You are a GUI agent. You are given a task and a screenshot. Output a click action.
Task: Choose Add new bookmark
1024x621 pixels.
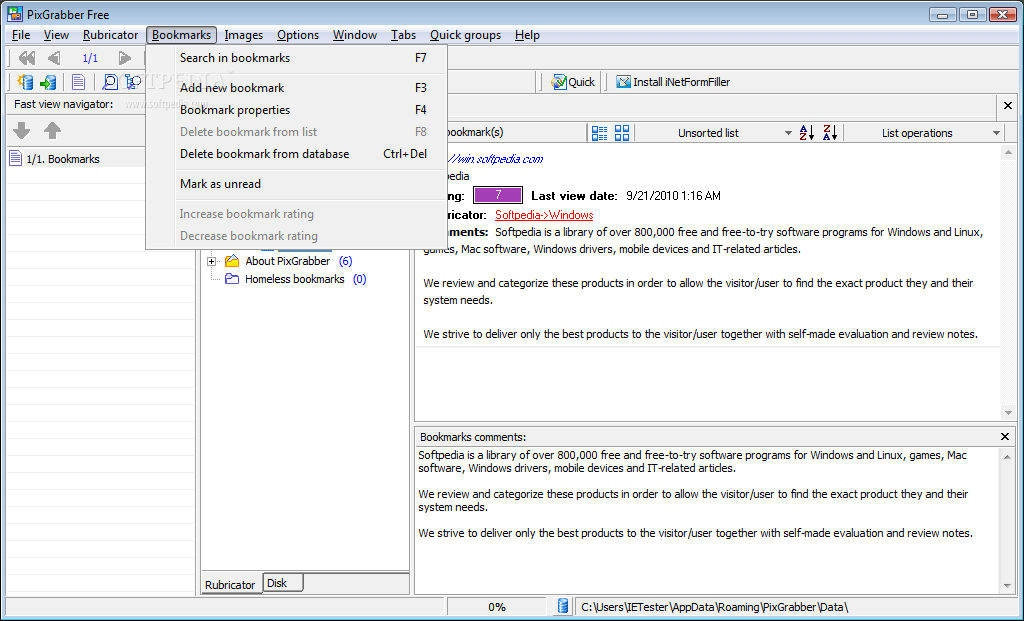tap(296, 88)
